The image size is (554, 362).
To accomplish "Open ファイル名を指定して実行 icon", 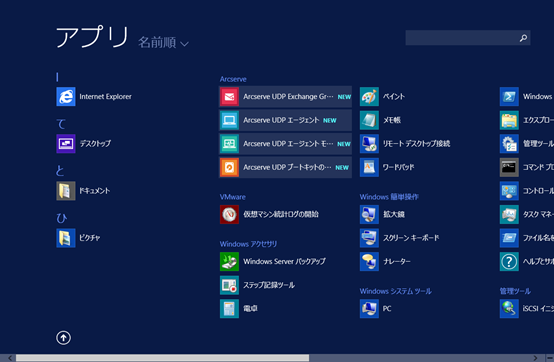I will [x=509, y=238].
